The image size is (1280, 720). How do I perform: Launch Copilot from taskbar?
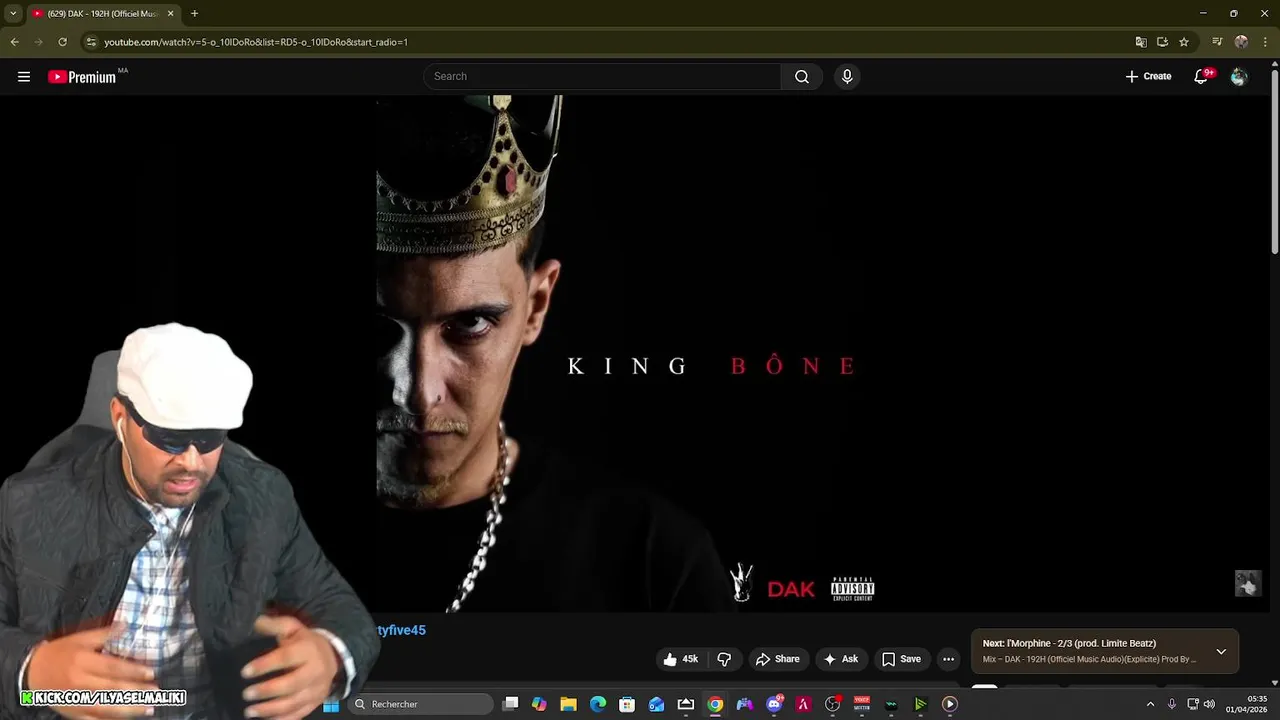539,704
